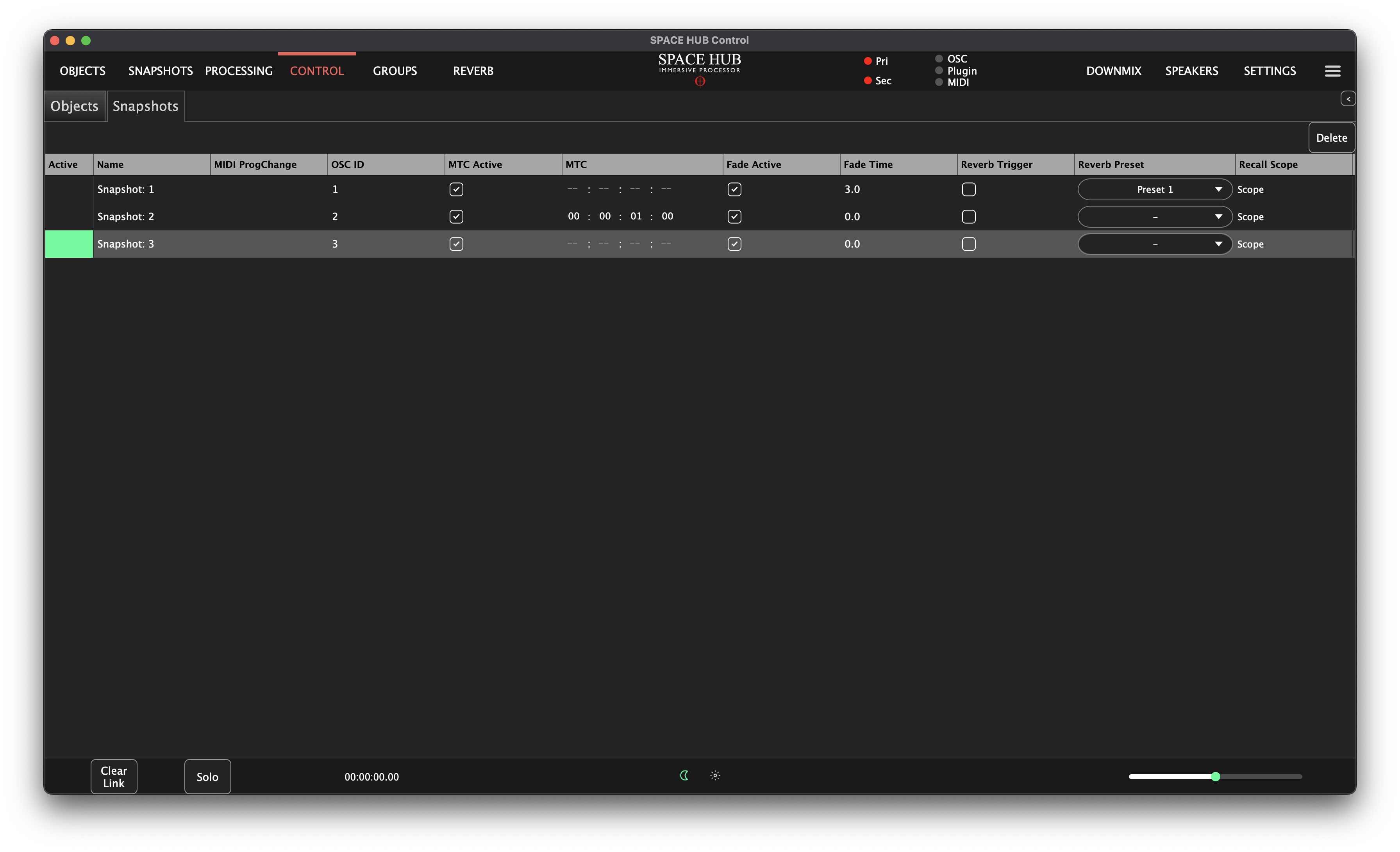The height and width of the screenshot is (852, 1400).
Task: Click the Space Hub red crosshair logo
Action: (x=700, y=81)
